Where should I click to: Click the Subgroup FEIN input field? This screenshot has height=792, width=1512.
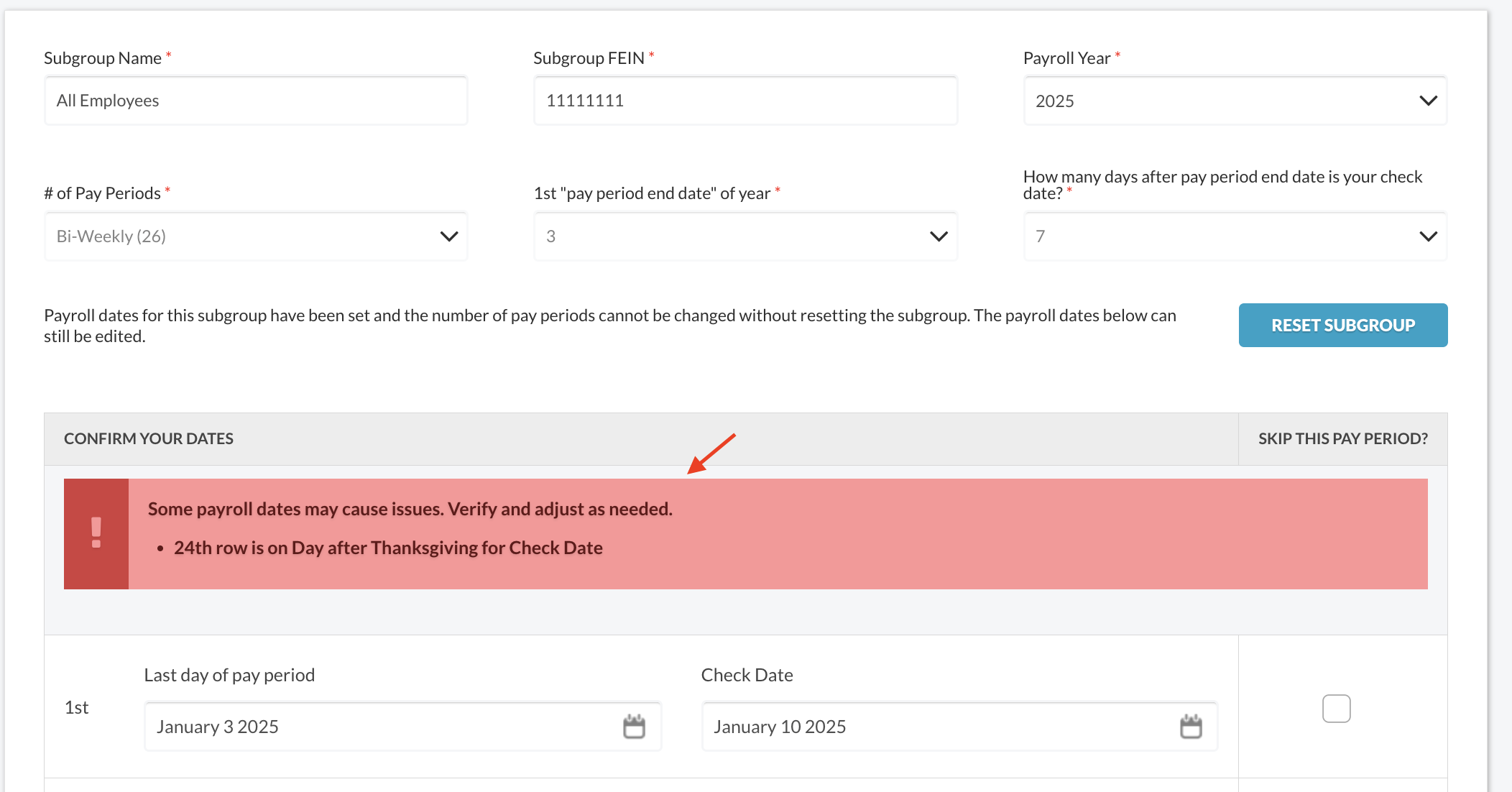[x=745, y=101]
